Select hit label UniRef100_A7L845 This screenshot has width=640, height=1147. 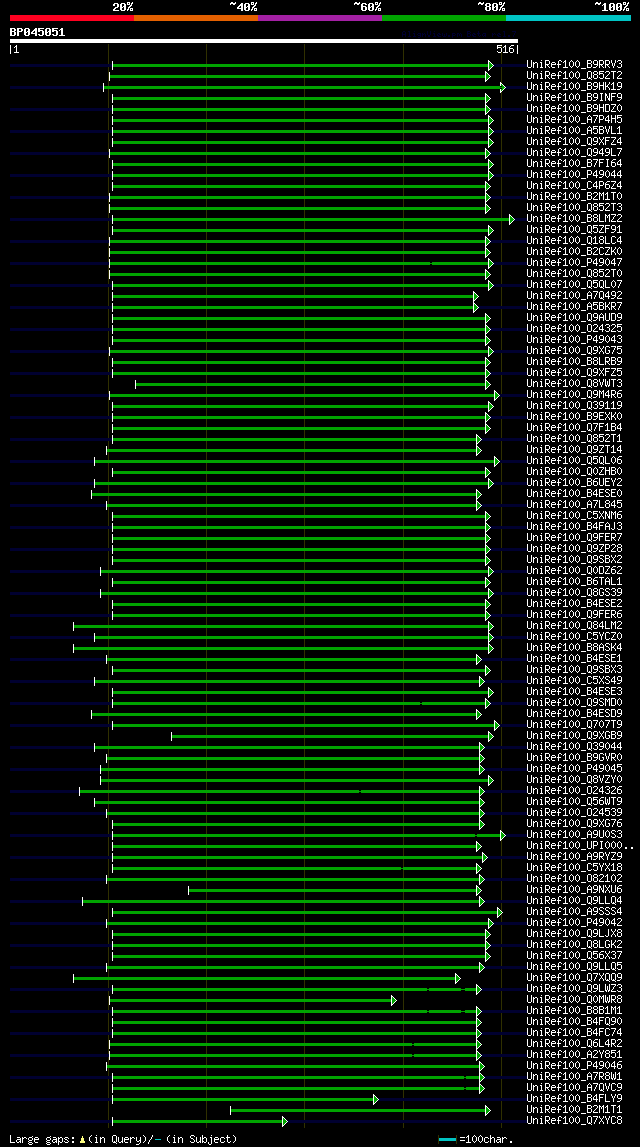coord(574,505)
